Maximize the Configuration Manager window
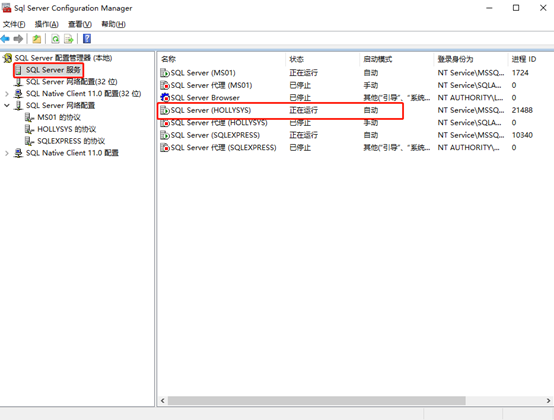Image resolution: width=554 pixels, height=420 pixels. pos(516,8)
